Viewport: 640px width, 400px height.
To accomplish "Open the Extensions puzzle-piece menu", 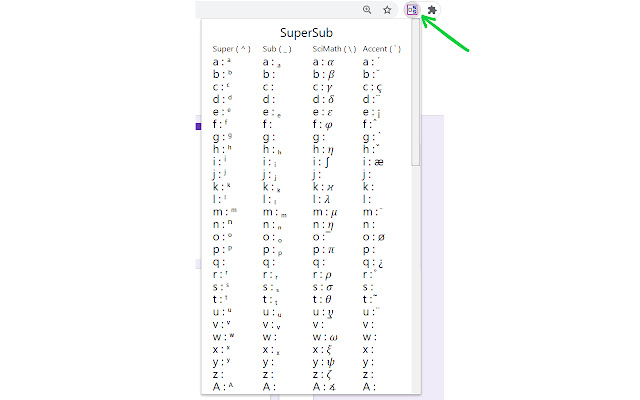I will 432,10.
